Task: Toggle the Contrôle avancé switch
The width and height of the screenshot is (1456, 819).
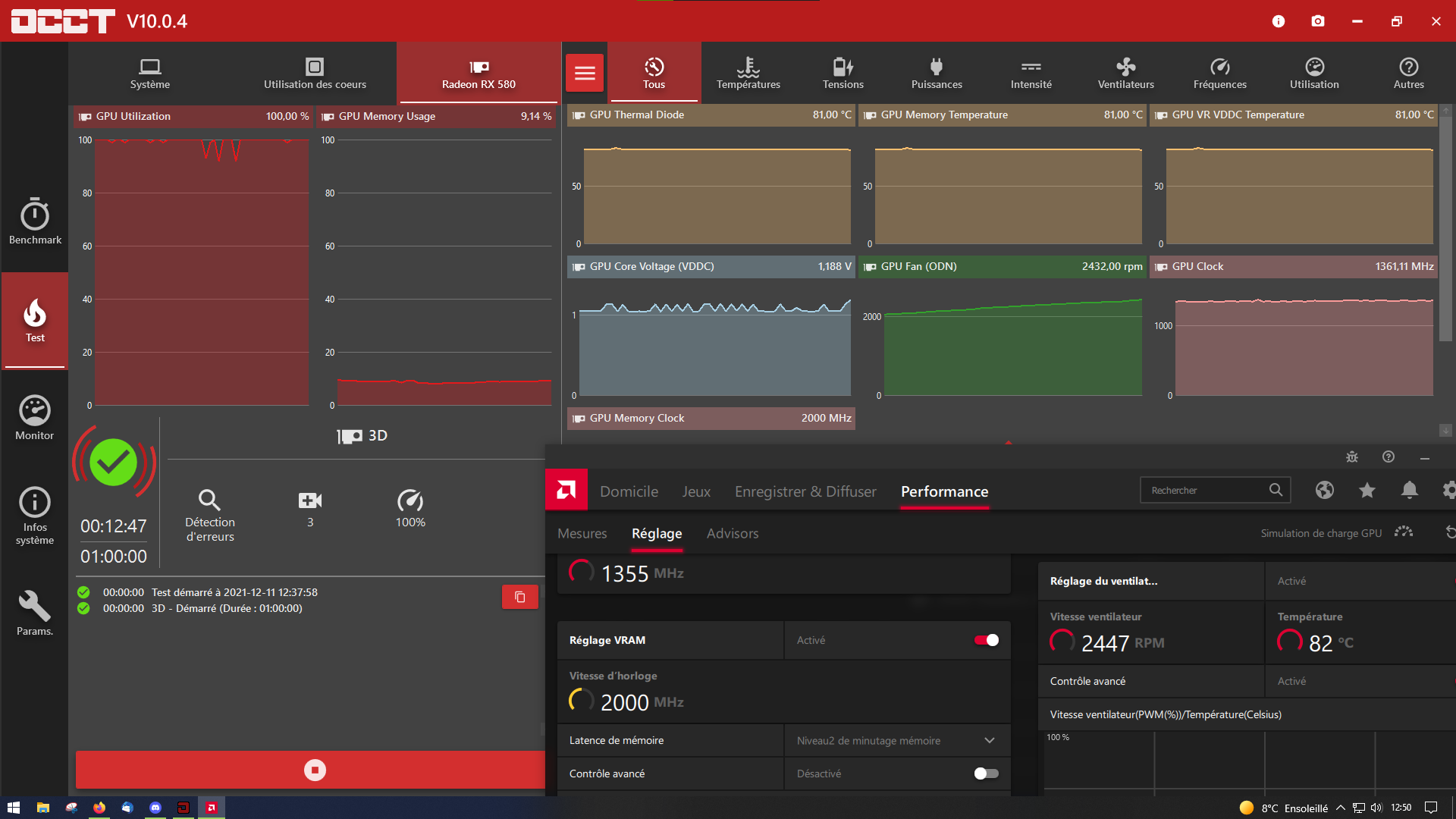Action: [985, 773]
